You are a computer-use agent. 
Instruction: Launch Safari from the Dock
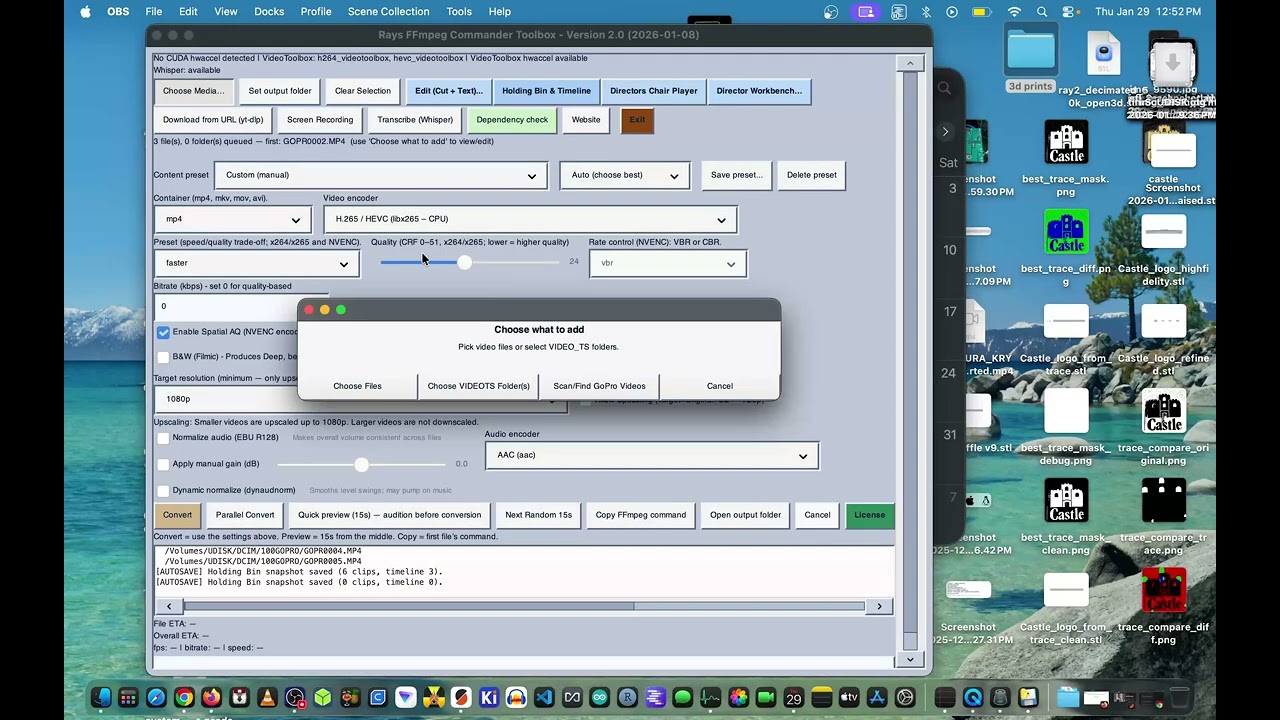pyautogui.click(x=156, y=697)
